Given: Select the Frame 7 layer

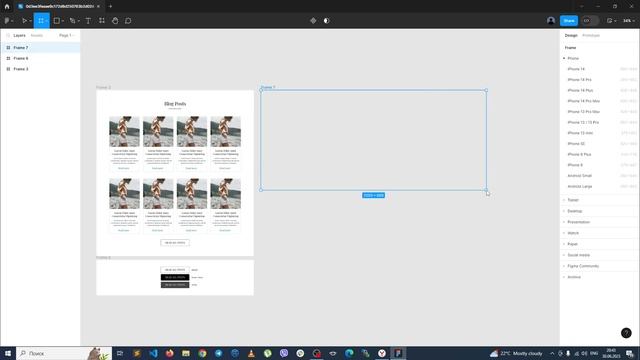Looking at the screenshot, I should (40, 48).
